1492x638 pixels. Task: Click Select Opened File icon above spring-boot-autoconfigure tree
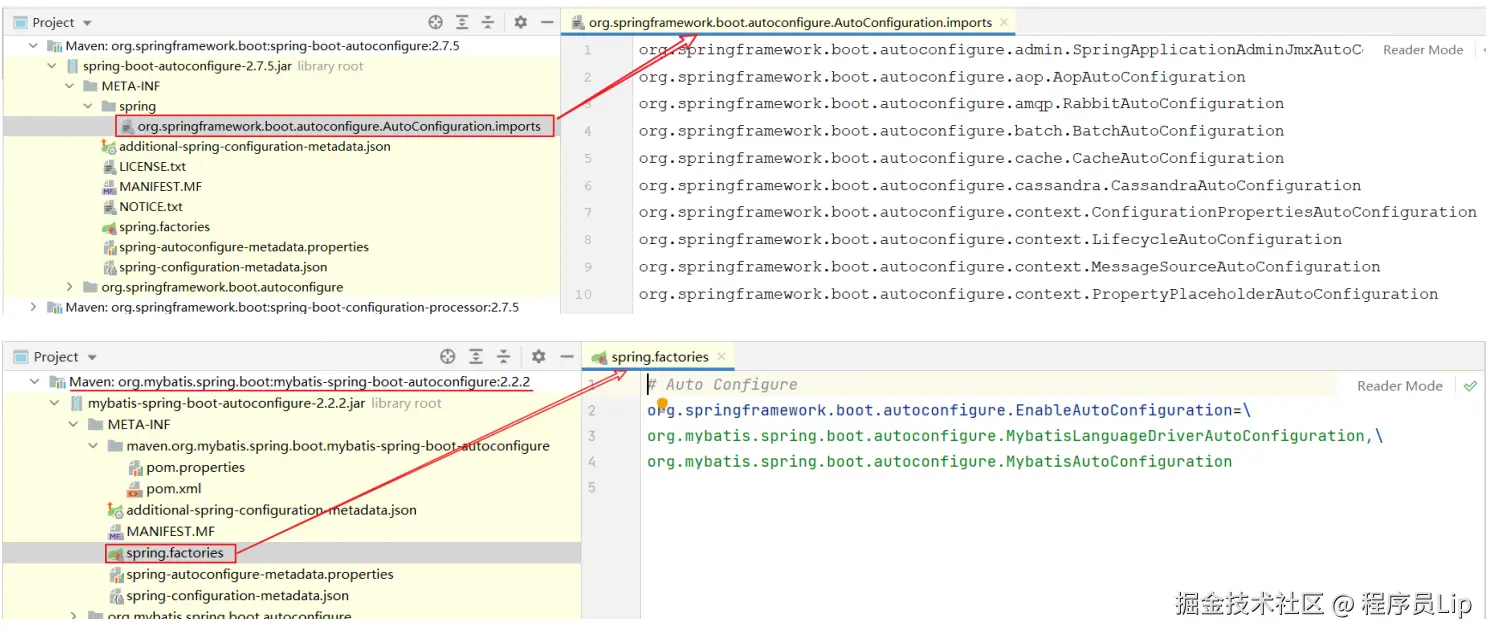435,22
